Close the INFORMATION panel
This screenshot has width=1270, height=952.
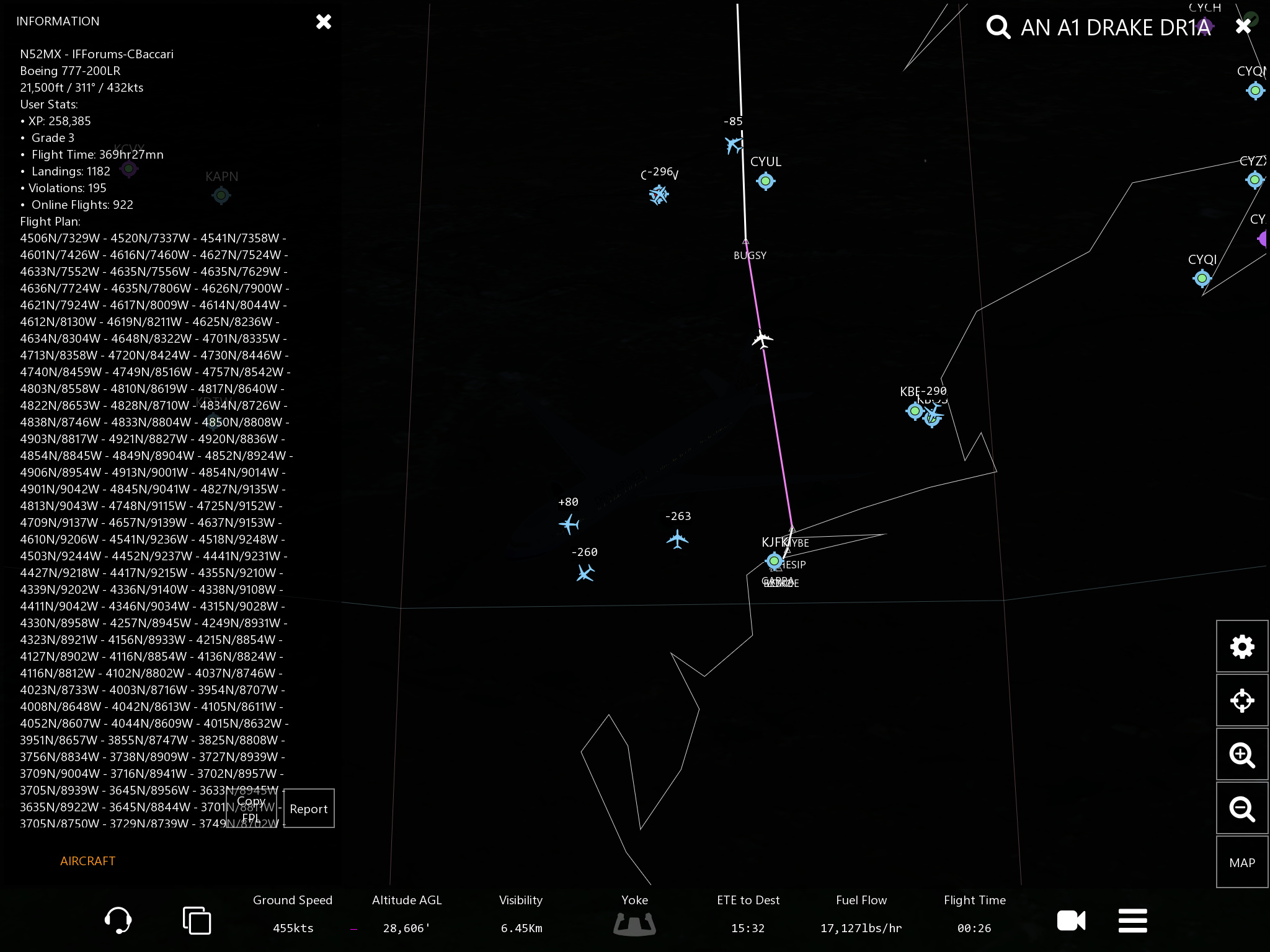[324, 22]
